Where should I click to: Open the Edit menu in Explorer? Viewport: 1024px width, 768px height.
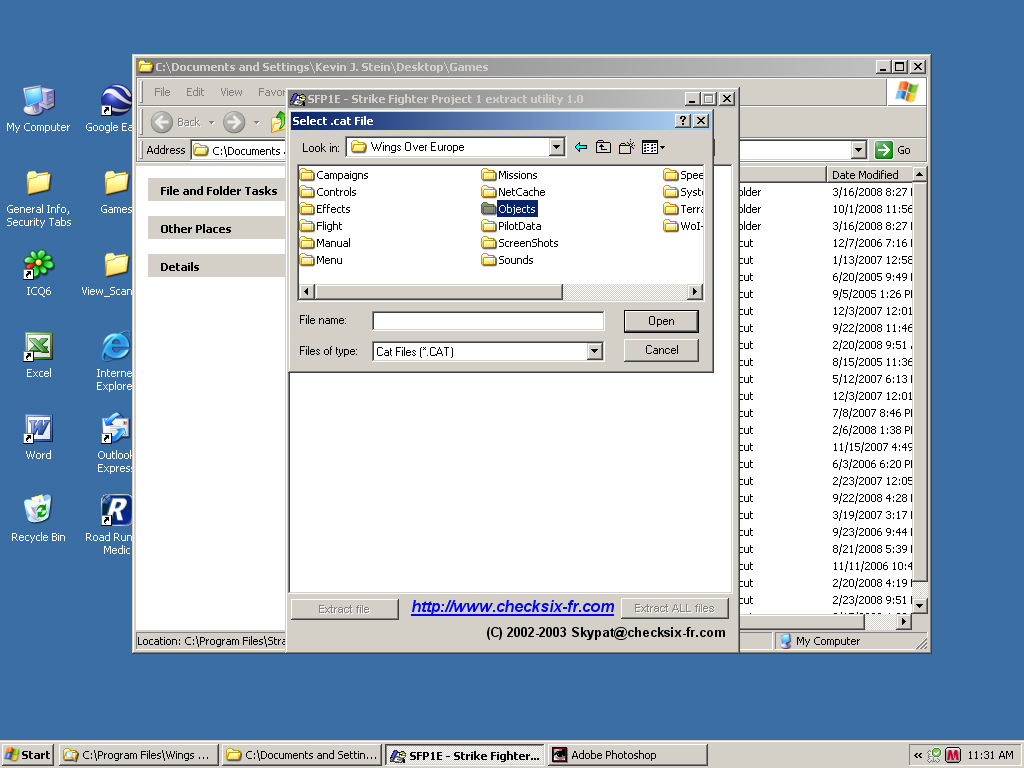tap(195, 92)
